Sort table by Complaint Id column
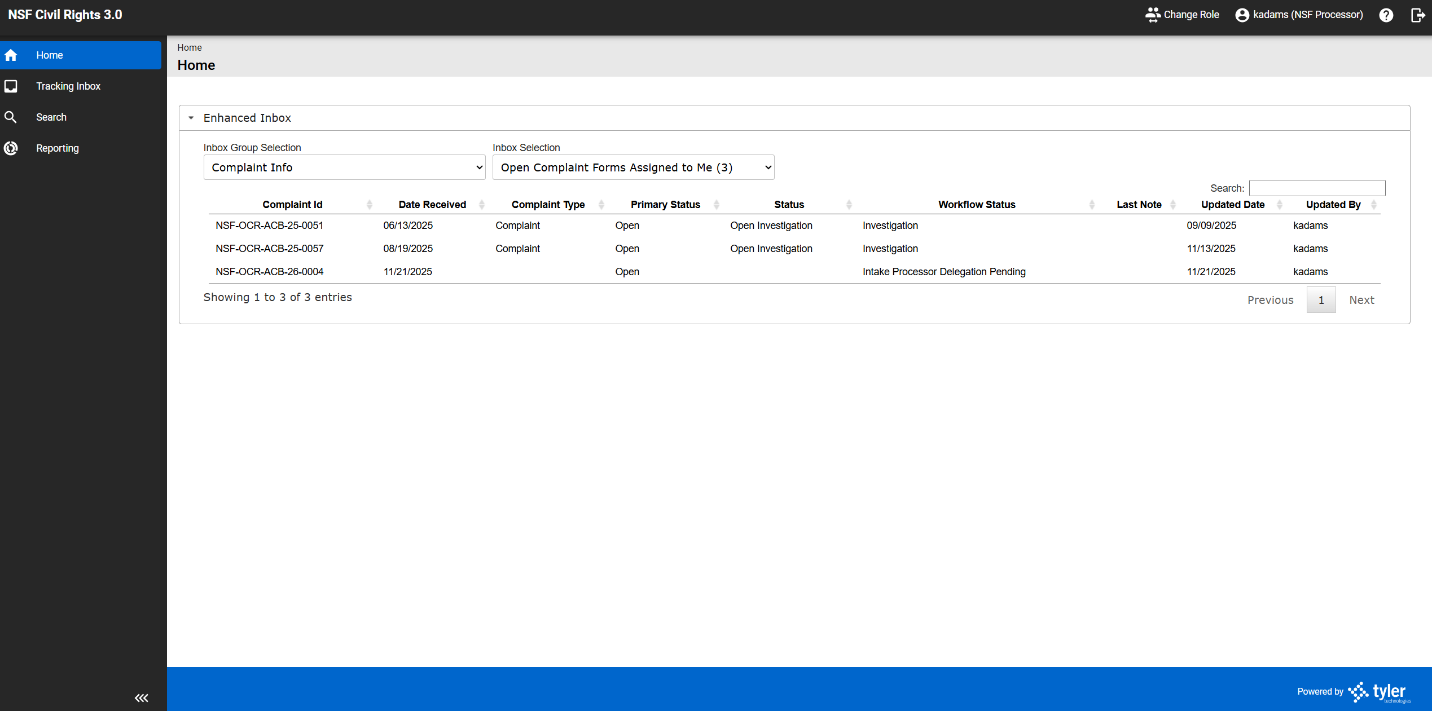The image size is (1432, 711). 292,205
